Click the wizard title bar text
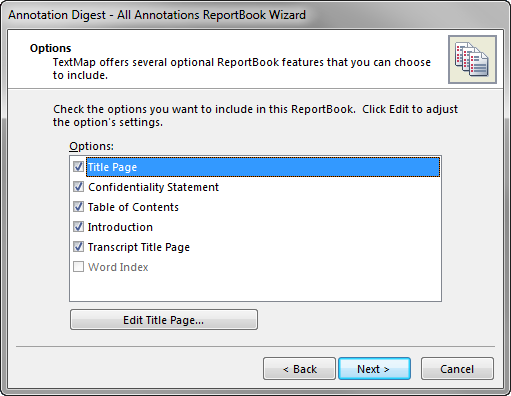 pyautogui.click(x=157, y=15)
